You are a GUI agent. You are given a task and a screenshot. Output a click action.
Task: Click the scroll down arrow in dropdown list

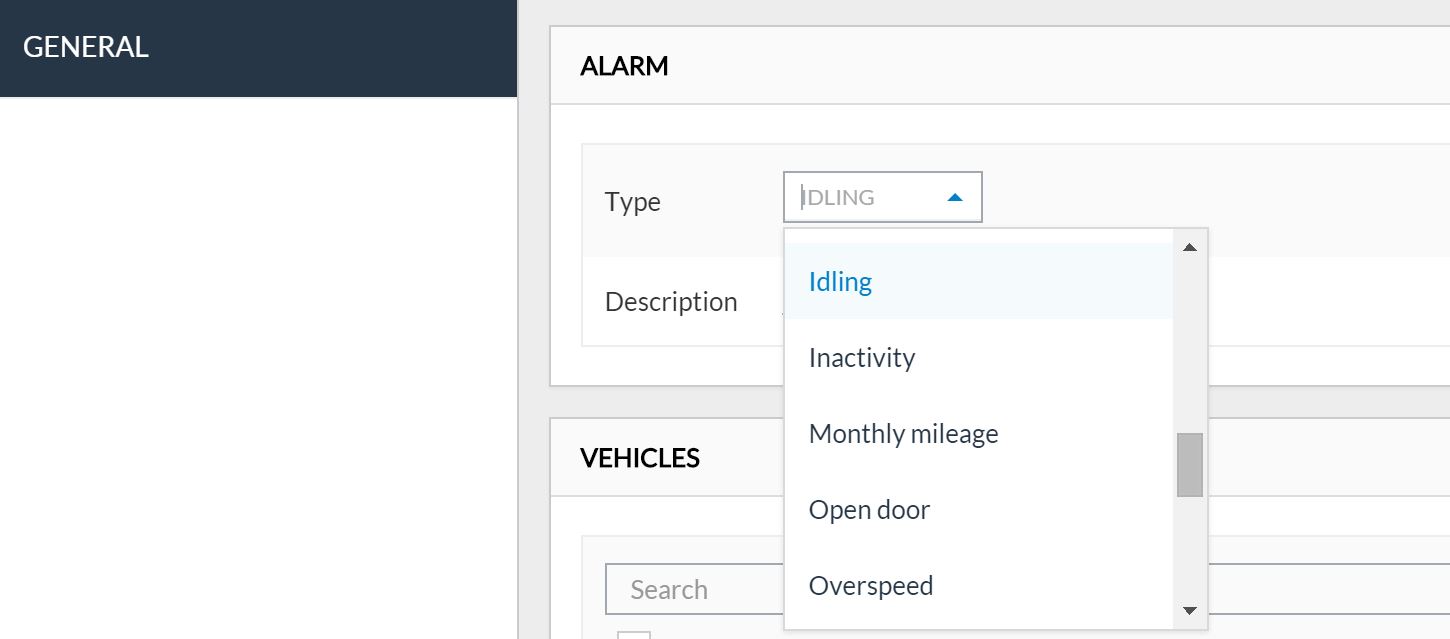1189,610
